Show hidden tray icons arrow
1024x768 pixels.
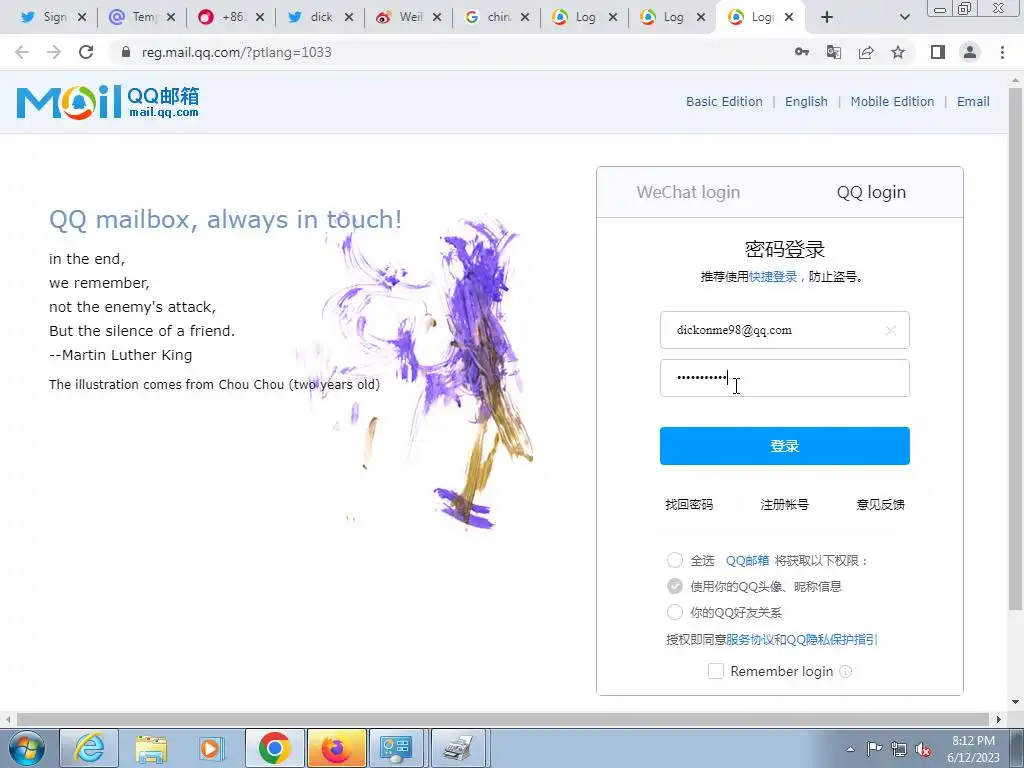pos(850,749)
